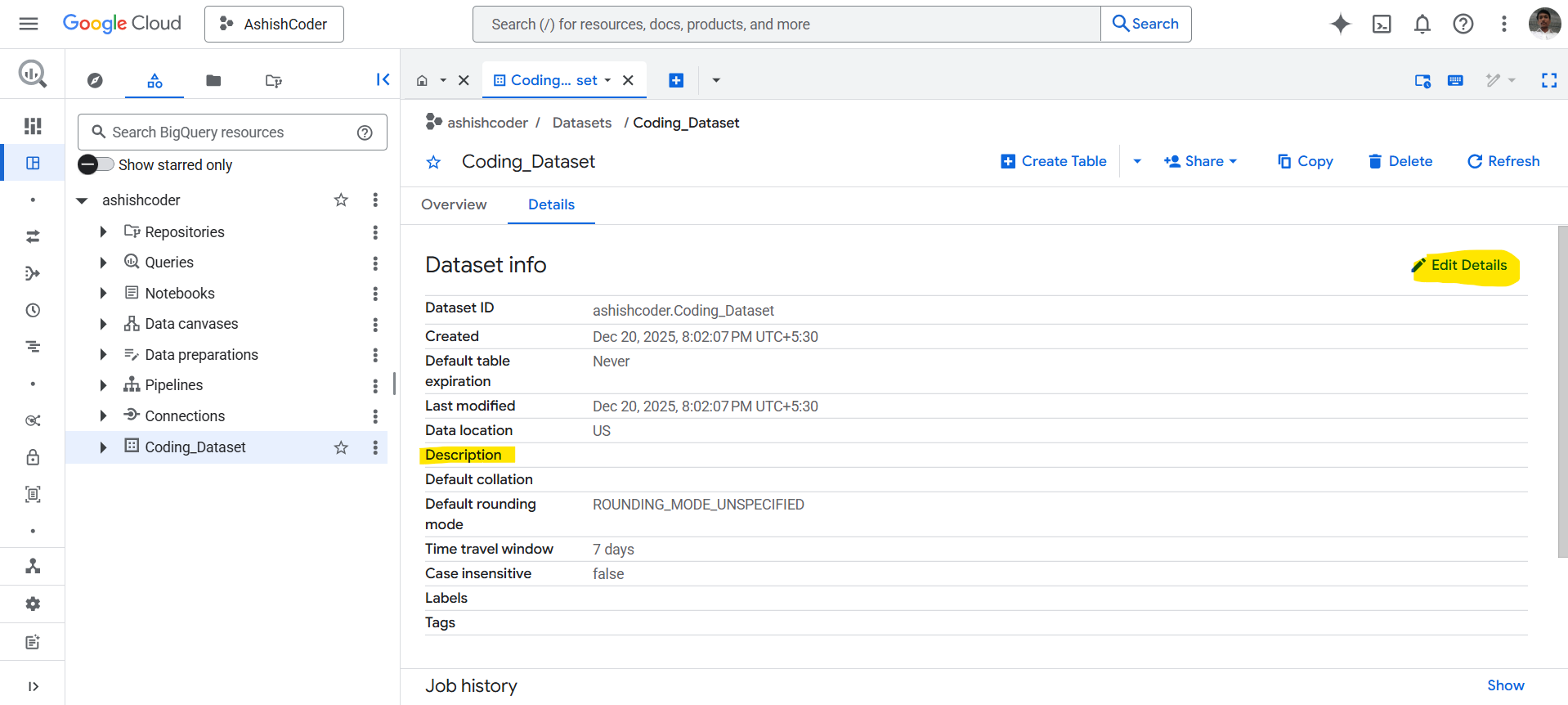Delete the Coding_Dataset
Screen dimensions: 1568x705
(1400, 161)
